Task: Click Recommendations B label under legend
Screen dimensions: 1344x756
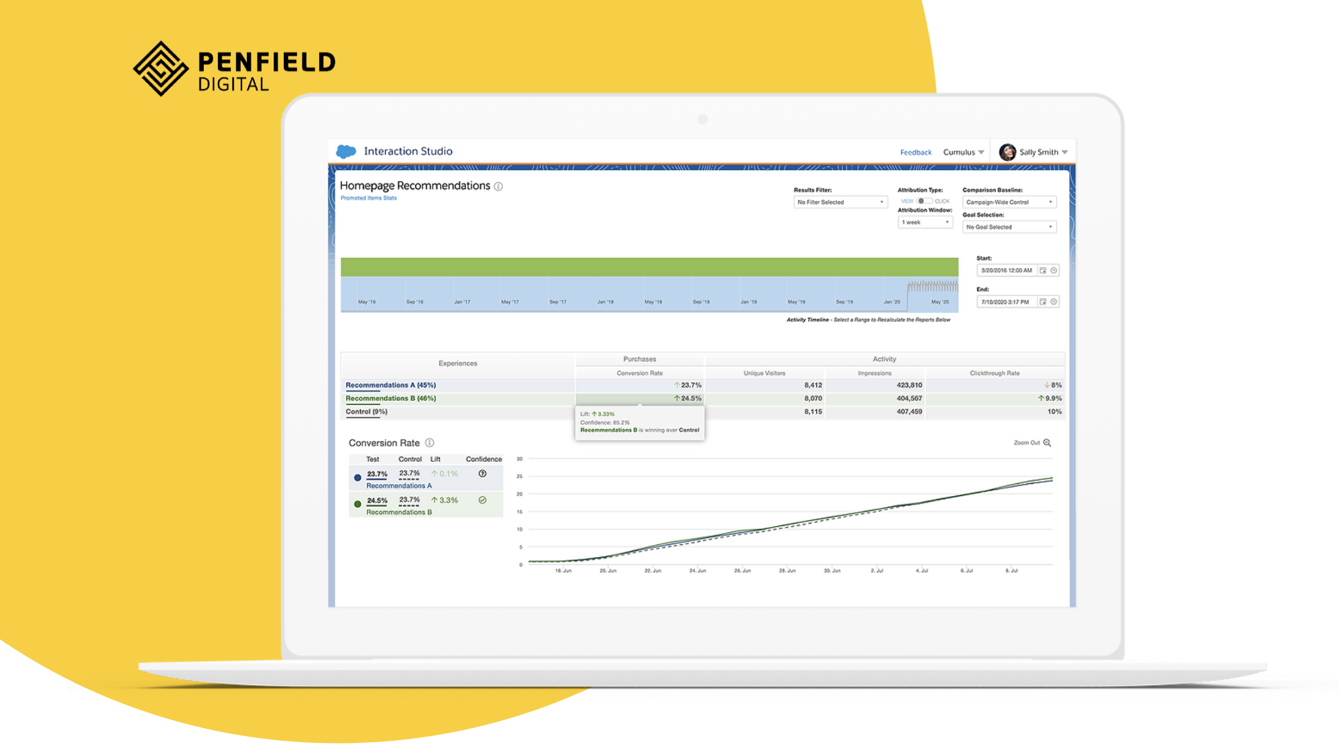Action: pos(399,512)
